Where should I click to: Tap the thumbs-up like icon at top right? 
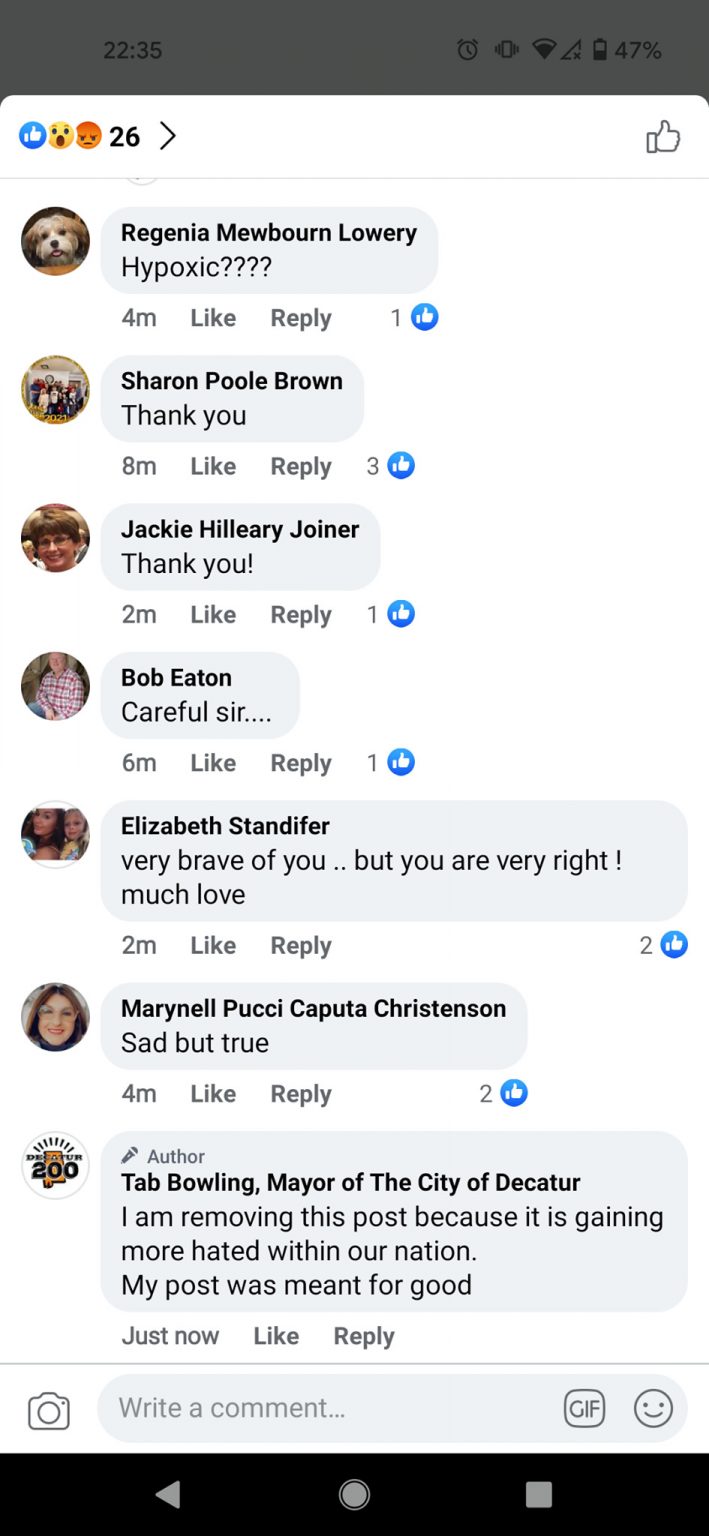click(662, 137)
